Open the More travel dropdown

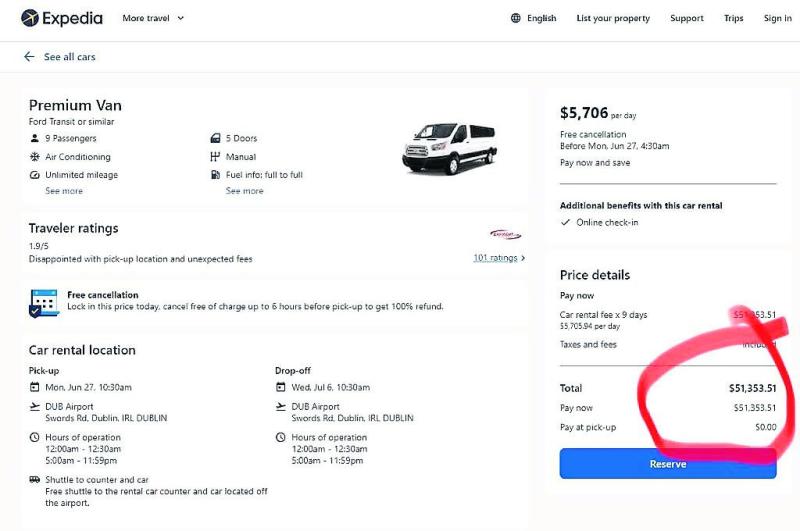tap(153, 18)
